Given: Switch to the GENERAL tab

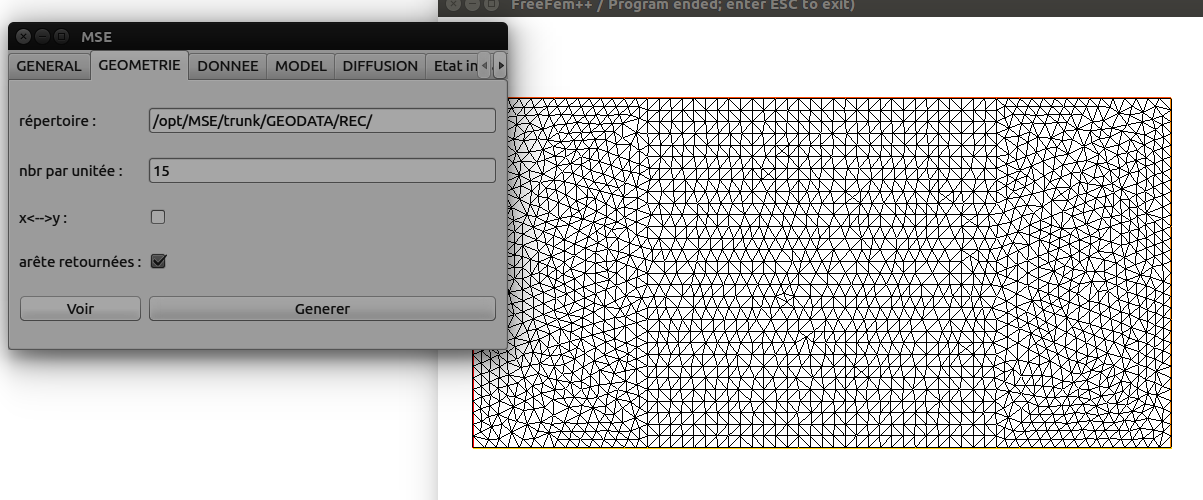Looking at the screenshot, I should [49, 66].
